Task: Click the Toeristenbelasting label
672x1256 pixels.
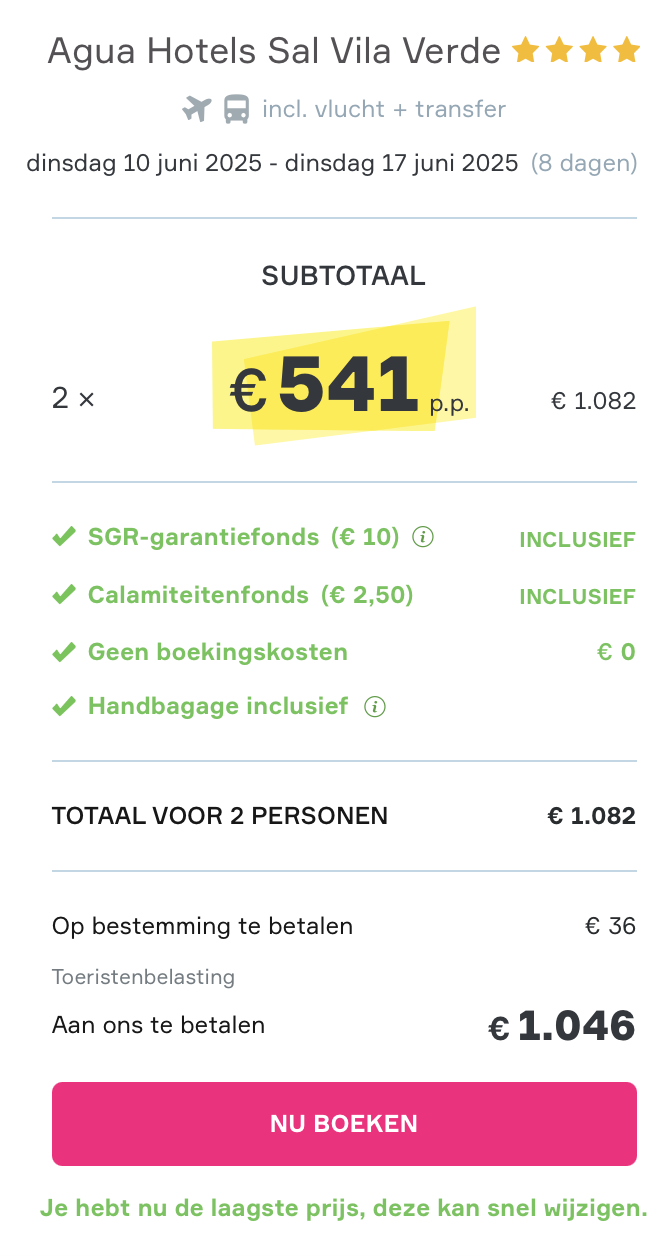Action: coord(143,977)
